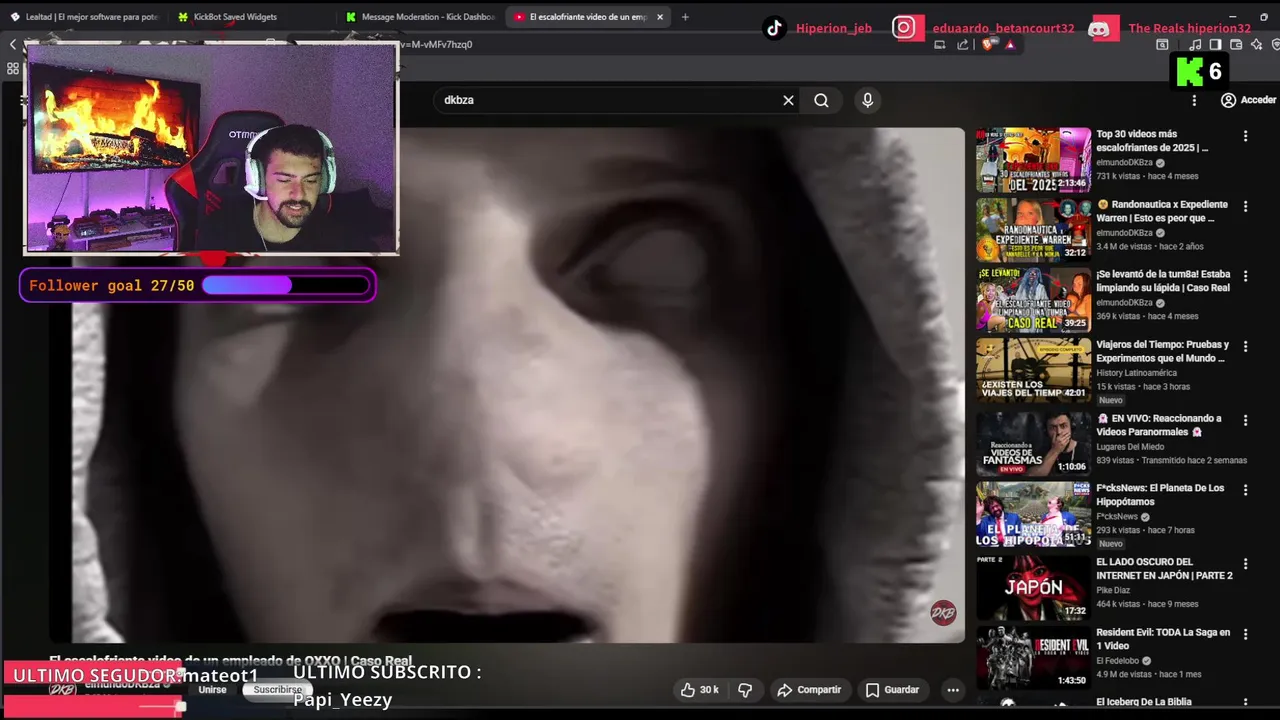The image size is (1280, 720).
Task: Save video with the Guardar button
Action: (892, 690)
